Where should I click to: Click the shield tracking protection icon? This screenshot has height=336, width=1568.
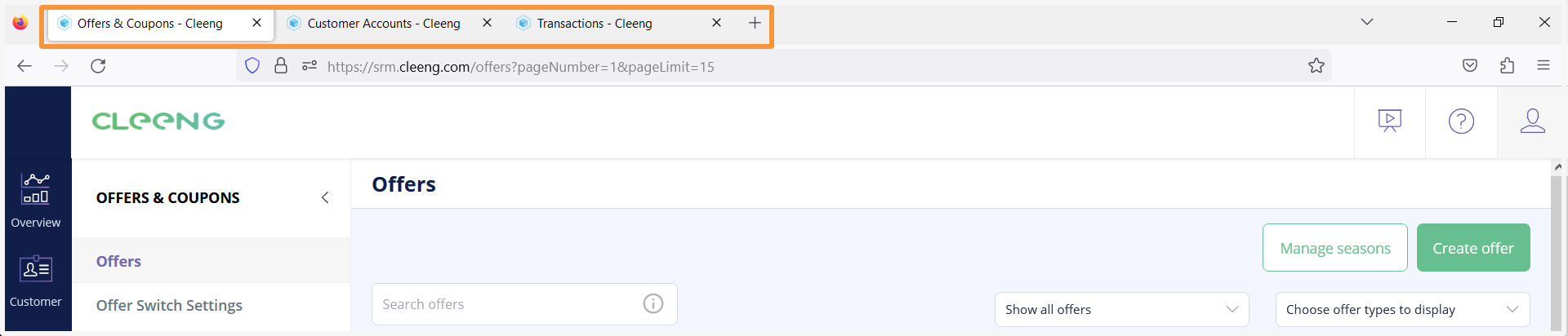(x=252, y=66)
